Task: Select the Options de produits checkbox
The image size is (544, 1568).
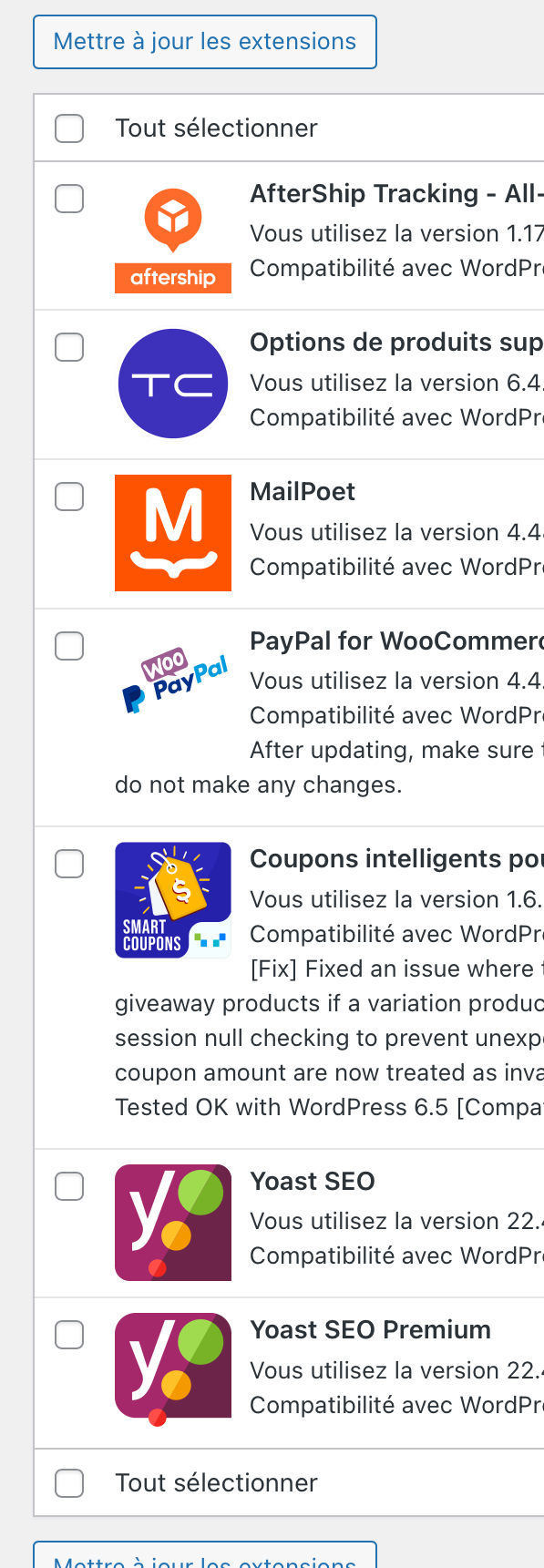Action: (x=69, y=347)
